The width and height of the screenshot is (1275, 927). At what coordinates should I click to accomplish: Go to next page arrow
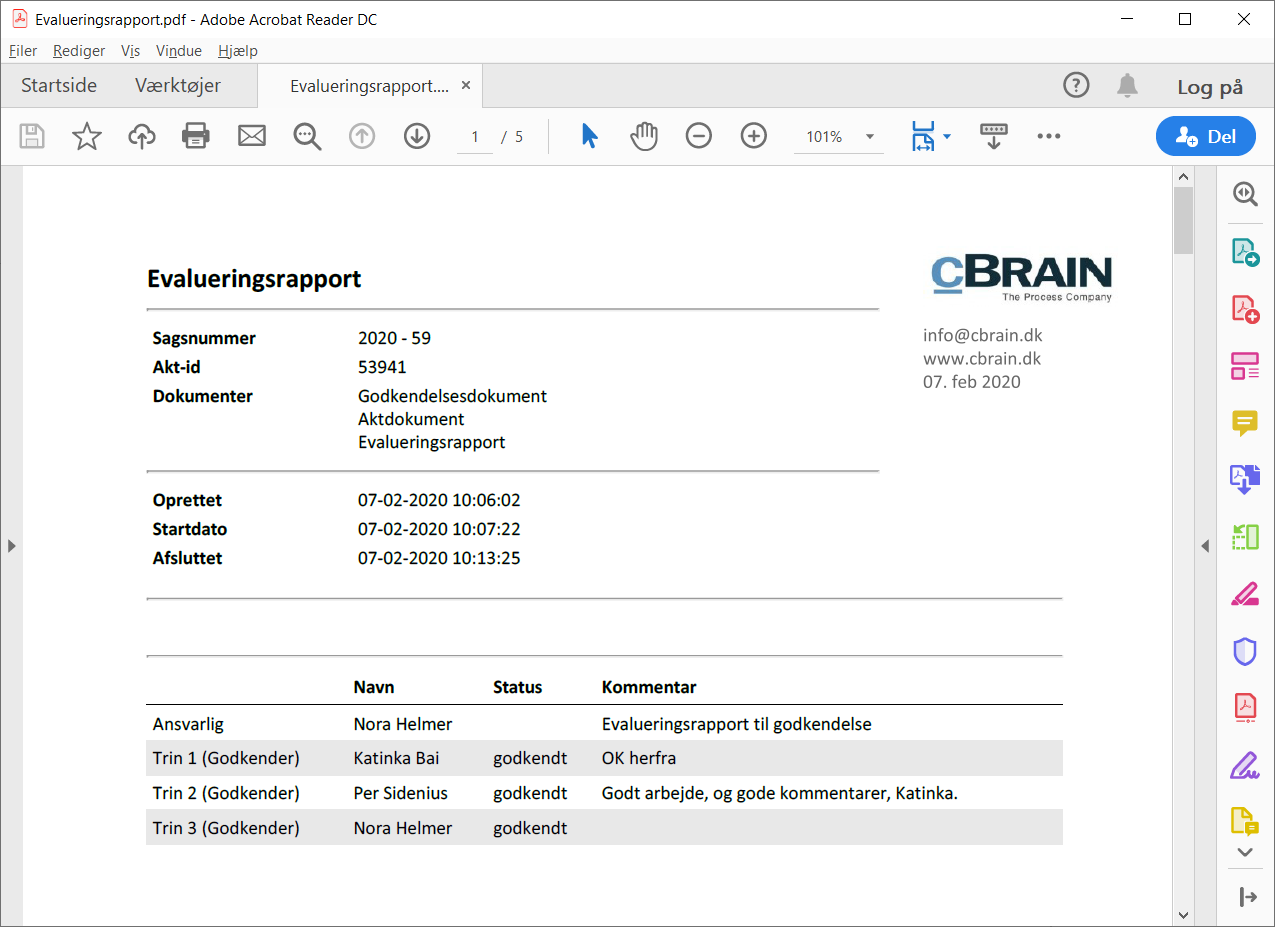coord(417,136)
